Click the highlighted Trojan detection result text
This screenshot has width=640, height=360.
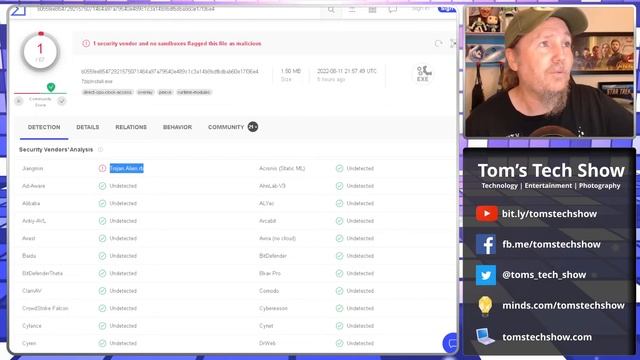tap(127, 168)
